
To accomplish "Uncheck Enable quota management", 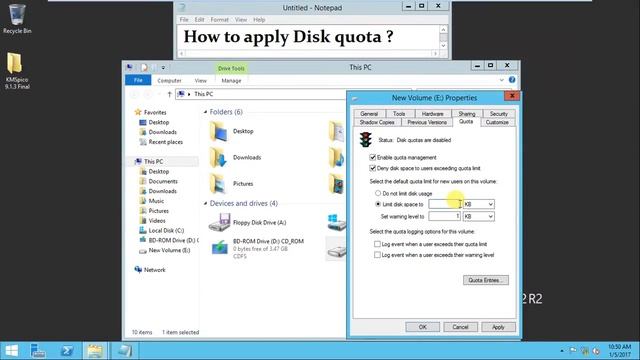I will click(x=372, y=158).
